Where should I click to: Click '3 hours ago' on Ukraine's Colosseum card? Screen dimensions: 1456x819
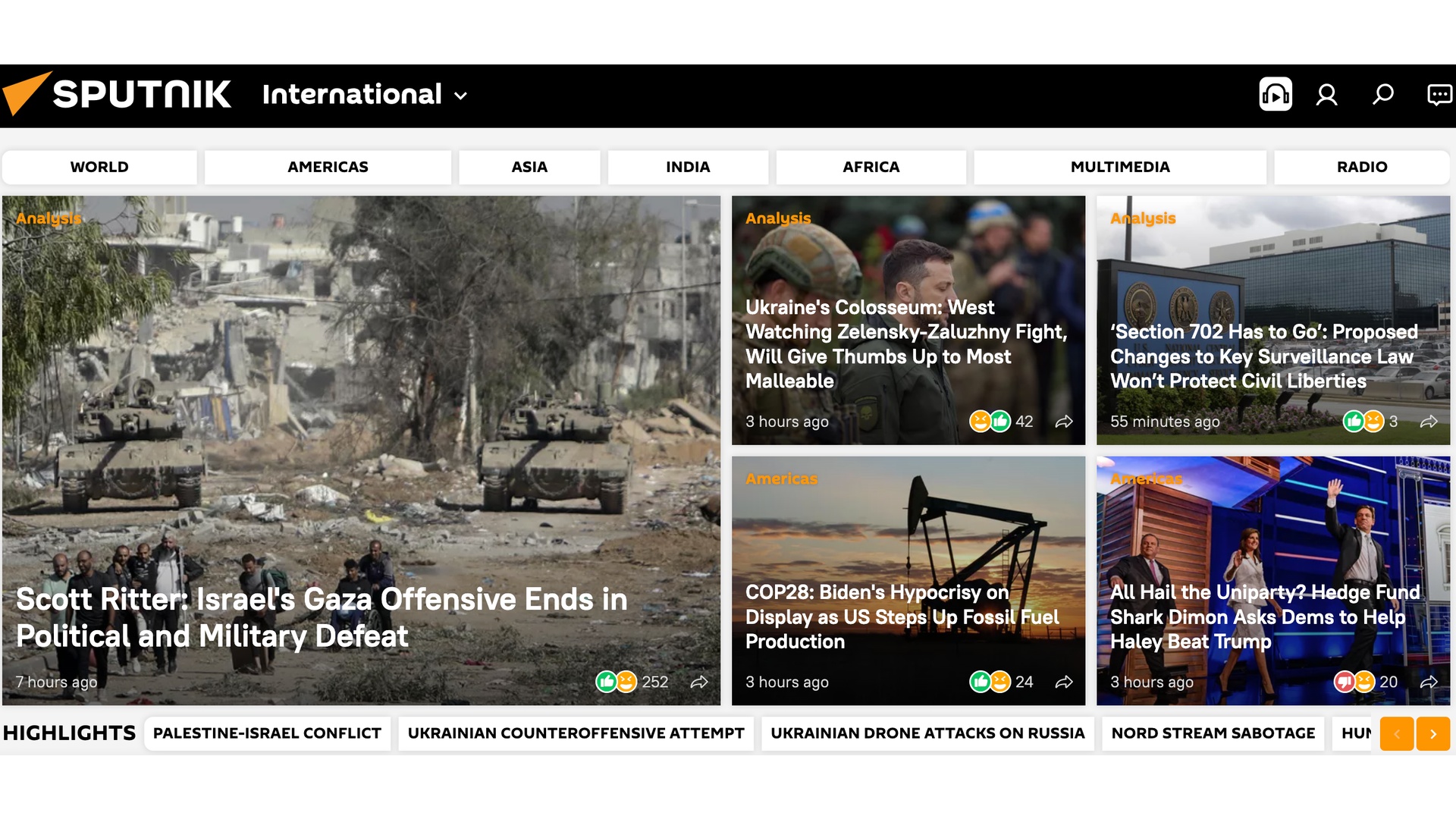tap(786, 422)
